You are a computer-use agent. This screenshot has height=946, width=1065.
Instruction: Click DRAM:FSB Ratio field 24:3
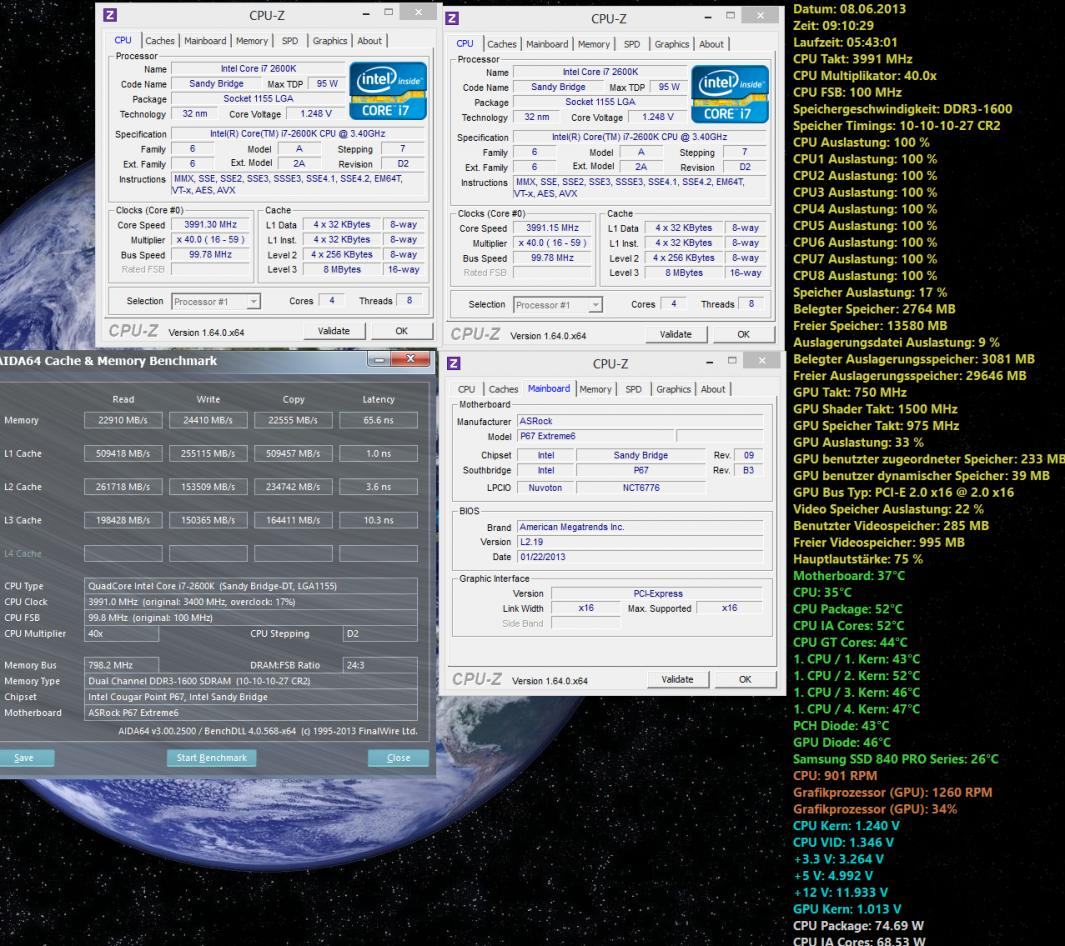380,666
